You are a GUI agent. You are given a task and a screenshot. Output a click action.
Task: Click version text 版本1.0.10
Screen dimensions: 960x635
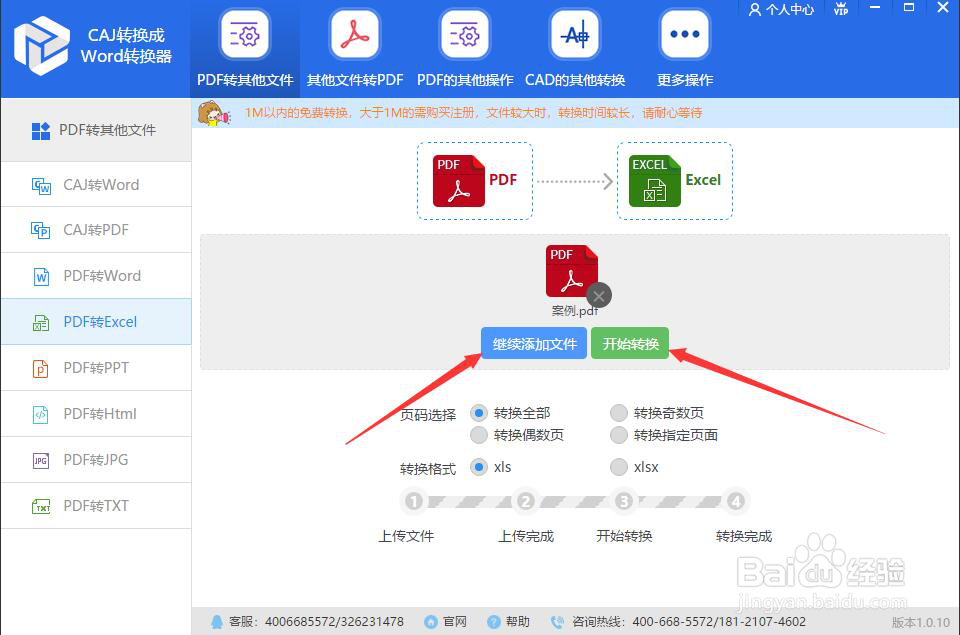pyautogui.click(x=920, y=622)
